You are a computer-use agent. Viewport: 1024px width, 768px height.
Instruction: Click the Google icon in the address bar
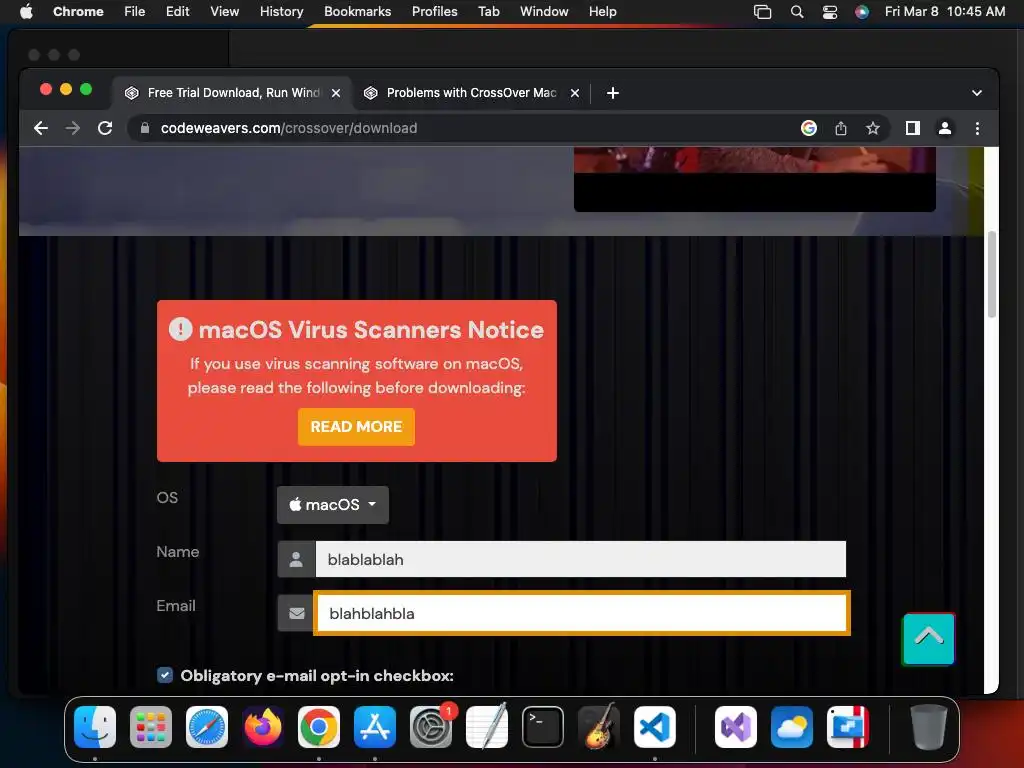[x=808, y=128]
